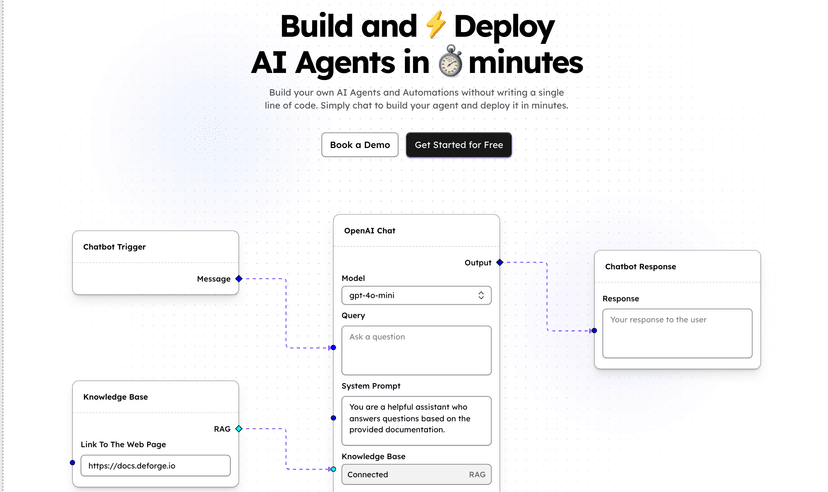Image resolution: width=828 pixels, height=492 pixels.
Task: Select the Chatbot Trigger node title
Action: [x=114, y=246]
